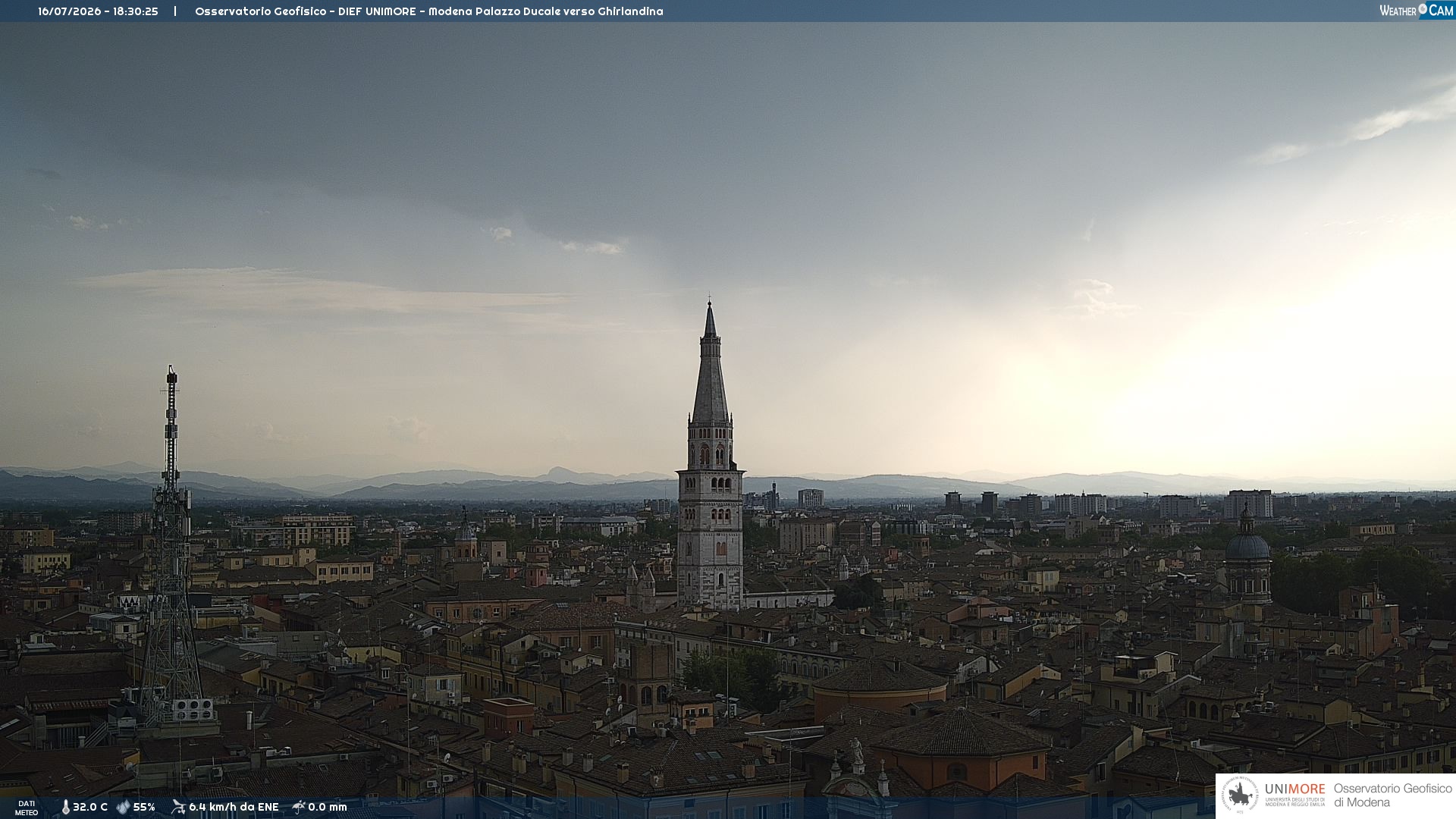
Task: Click the Osservatorio Geofisico di Modena text
Action: pos(1392,795)
